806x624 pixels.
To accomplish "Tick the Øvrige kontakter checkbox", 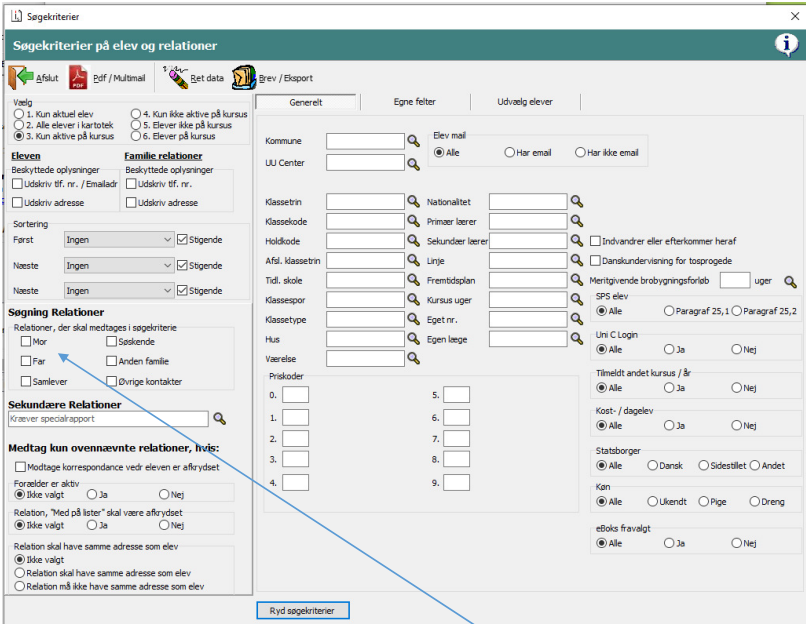I will tap(112, 381).
